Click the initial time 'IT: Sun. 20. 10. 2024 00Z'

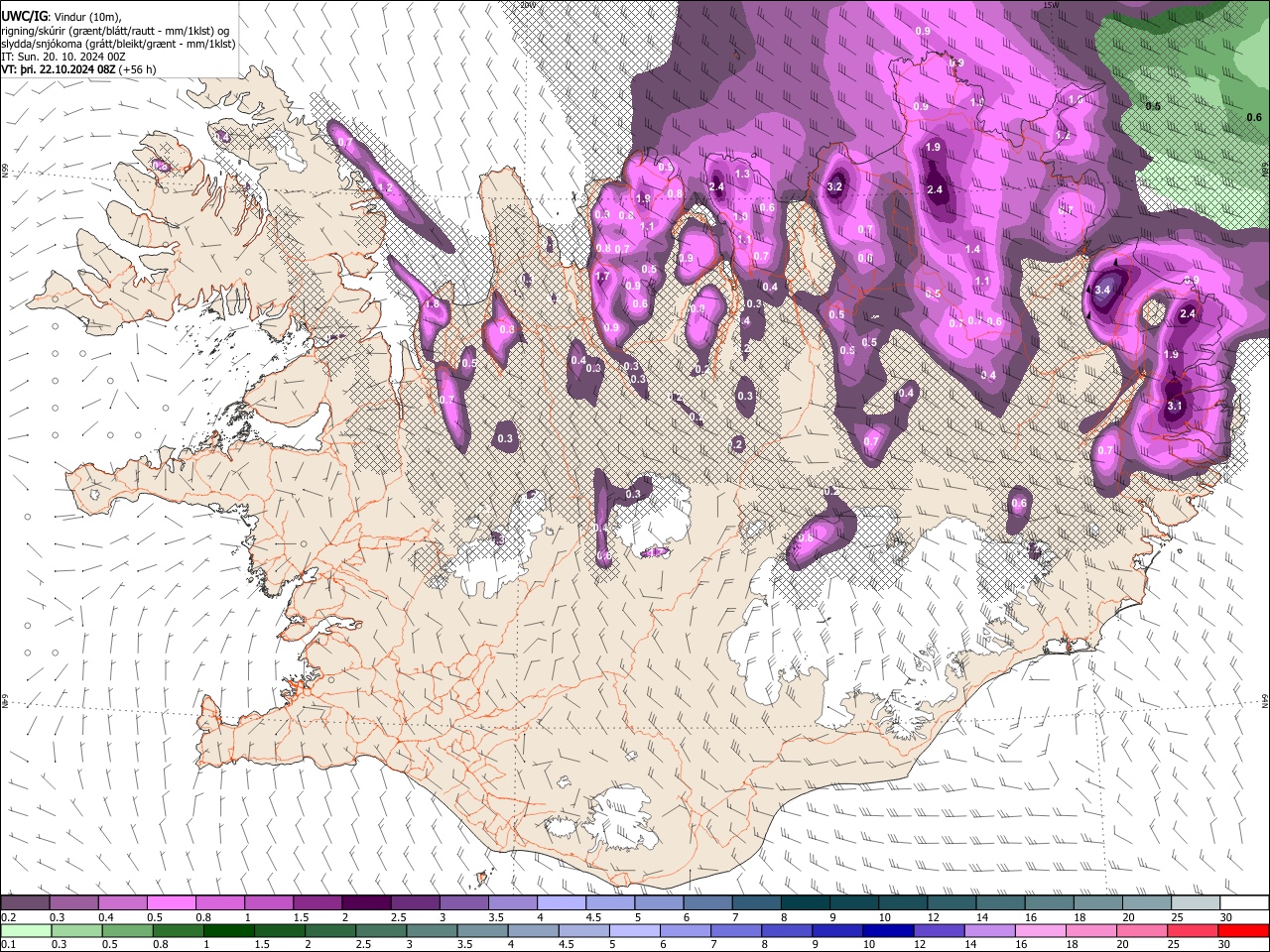point(63,57)
